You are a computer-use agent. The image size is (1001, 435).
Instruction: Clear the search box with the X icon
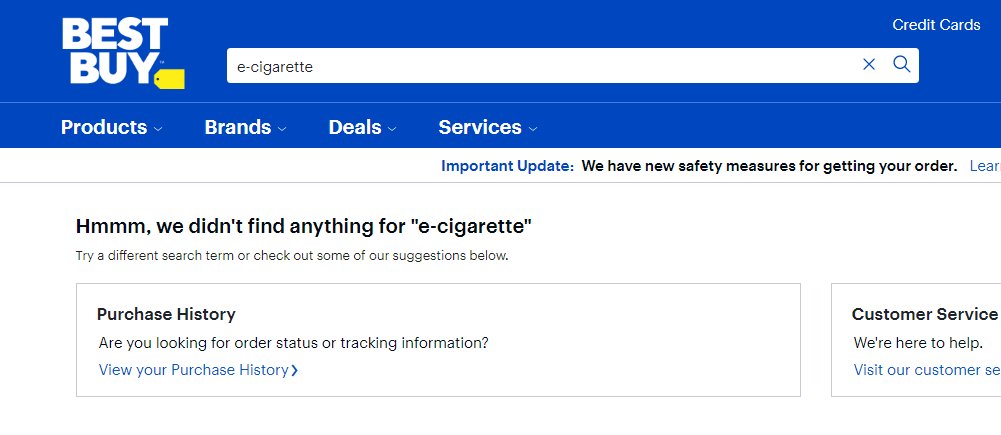[x=868, y=65]
